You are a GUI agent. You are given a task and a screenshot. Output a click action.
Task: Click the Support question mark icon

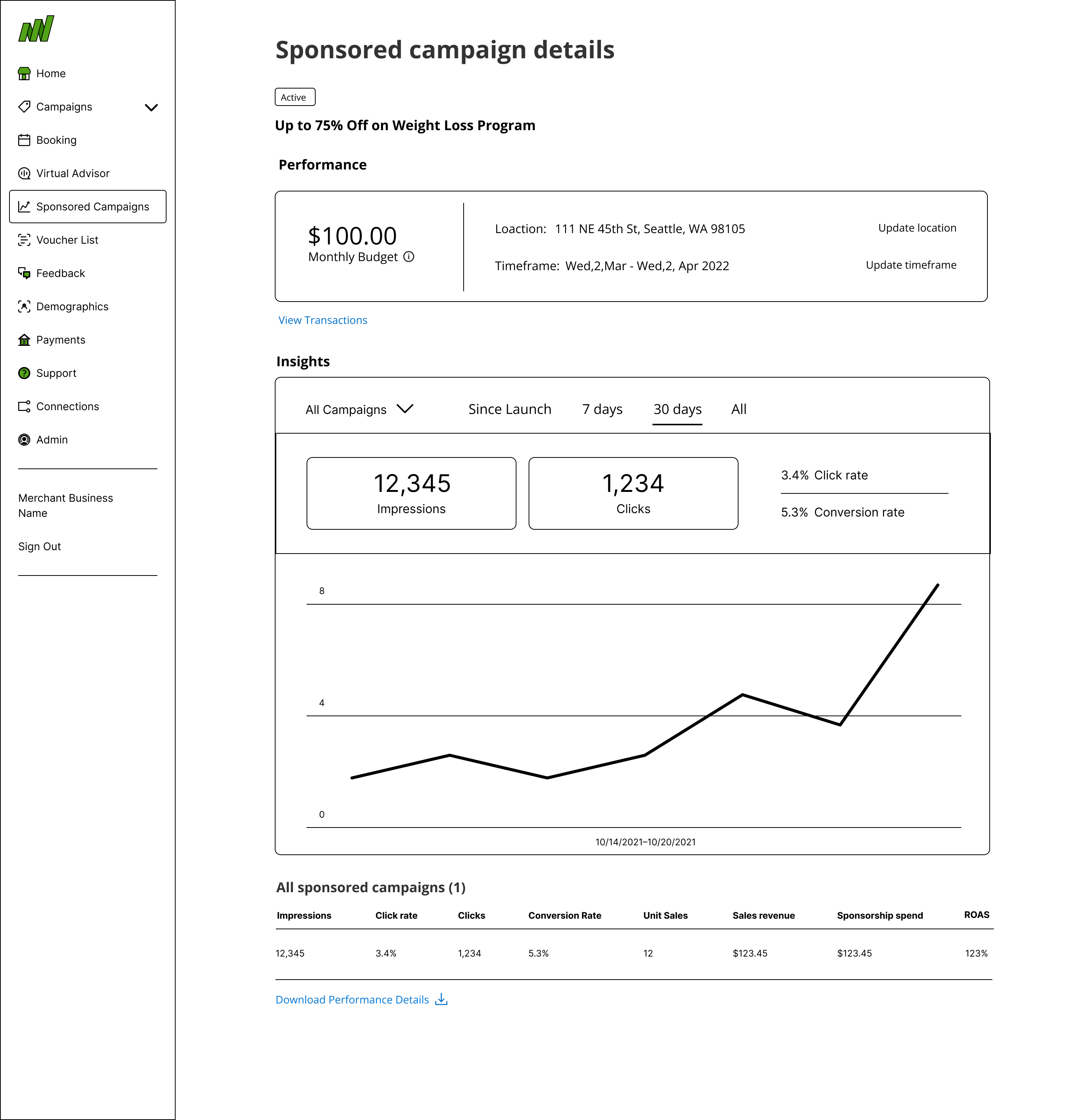click(x=24, y=373)
